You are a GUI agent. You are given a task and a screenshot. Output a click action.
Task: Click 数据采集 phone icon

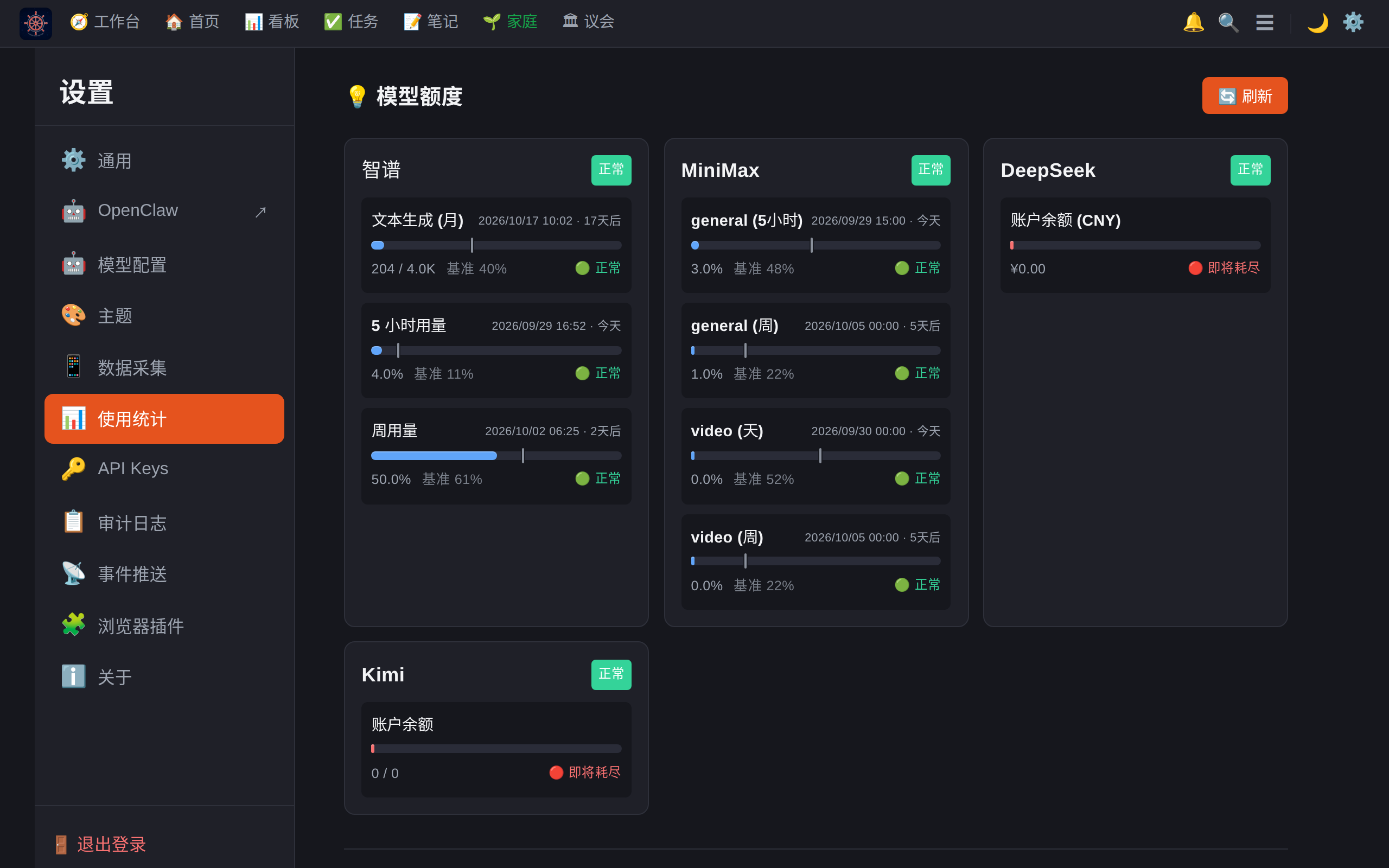pos(73,367)
